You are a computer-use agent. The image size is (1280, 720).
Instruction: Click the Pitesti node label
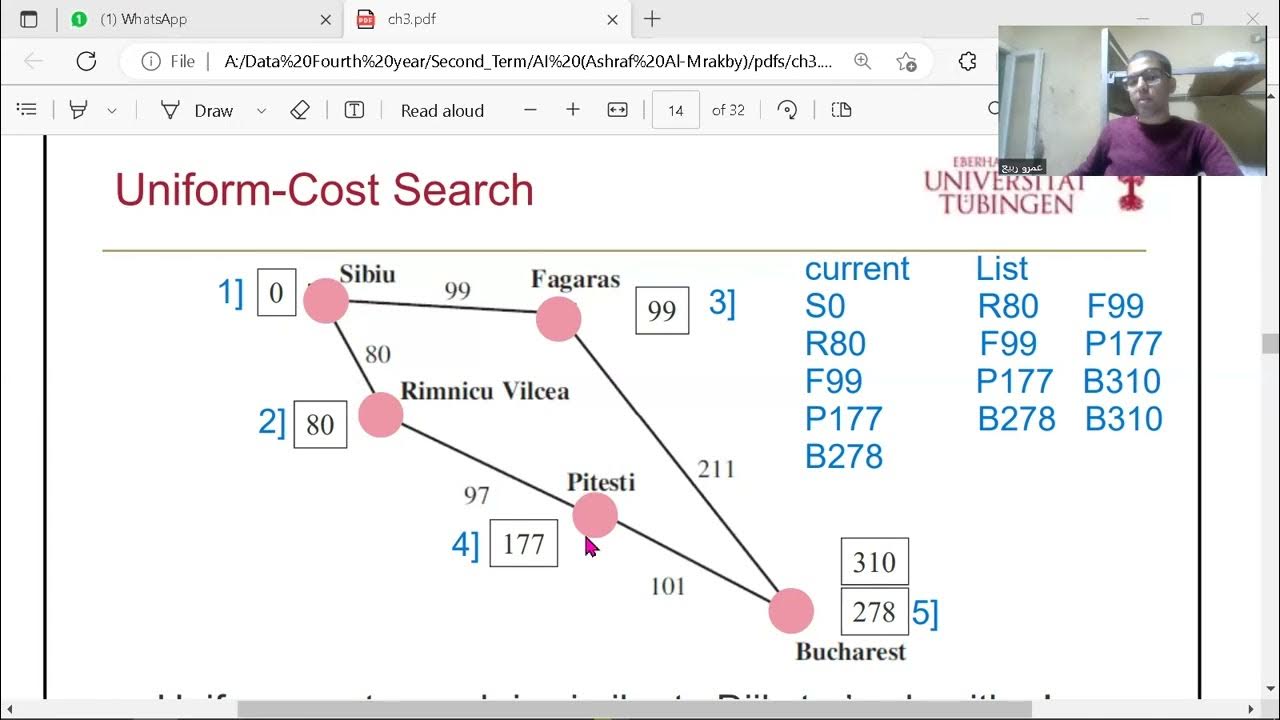[x=601, y=482]
